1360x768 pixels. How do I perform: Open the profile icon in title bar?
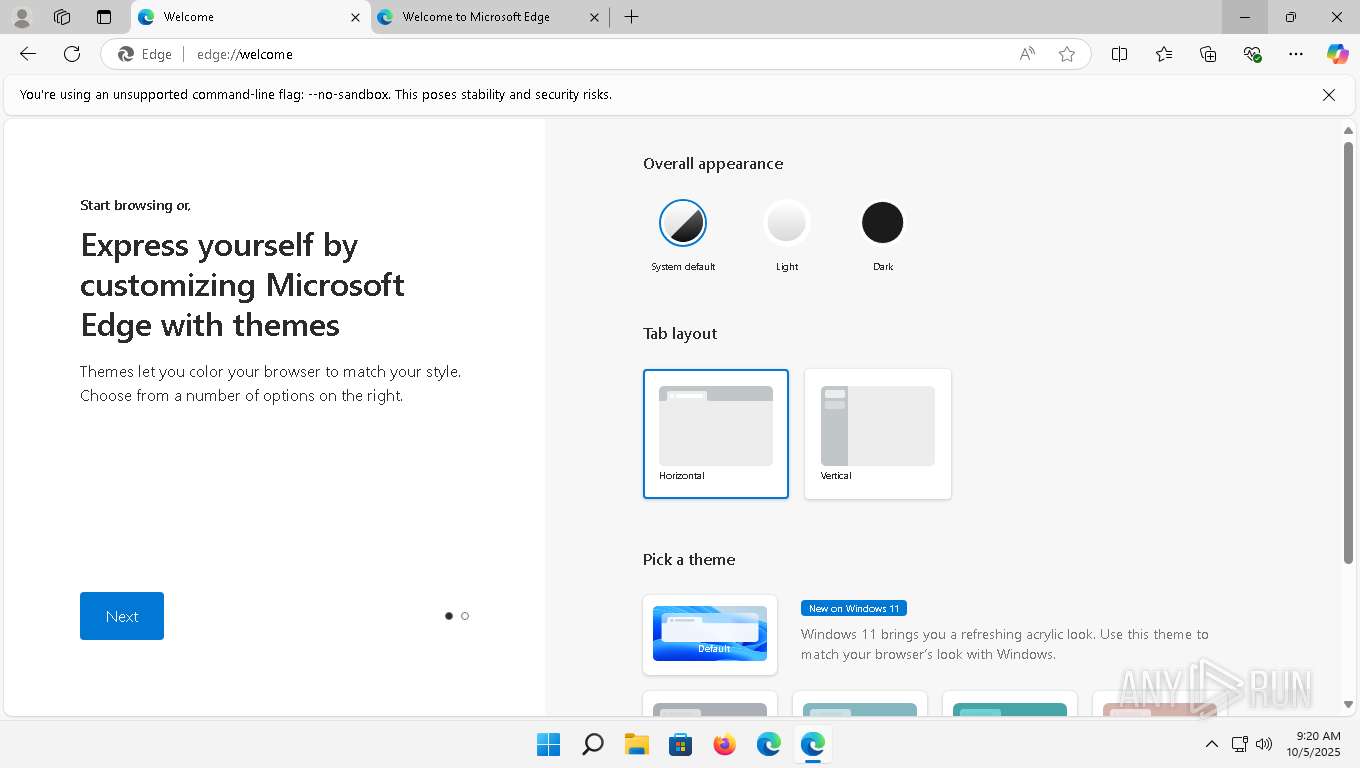(x=22, y=17)
